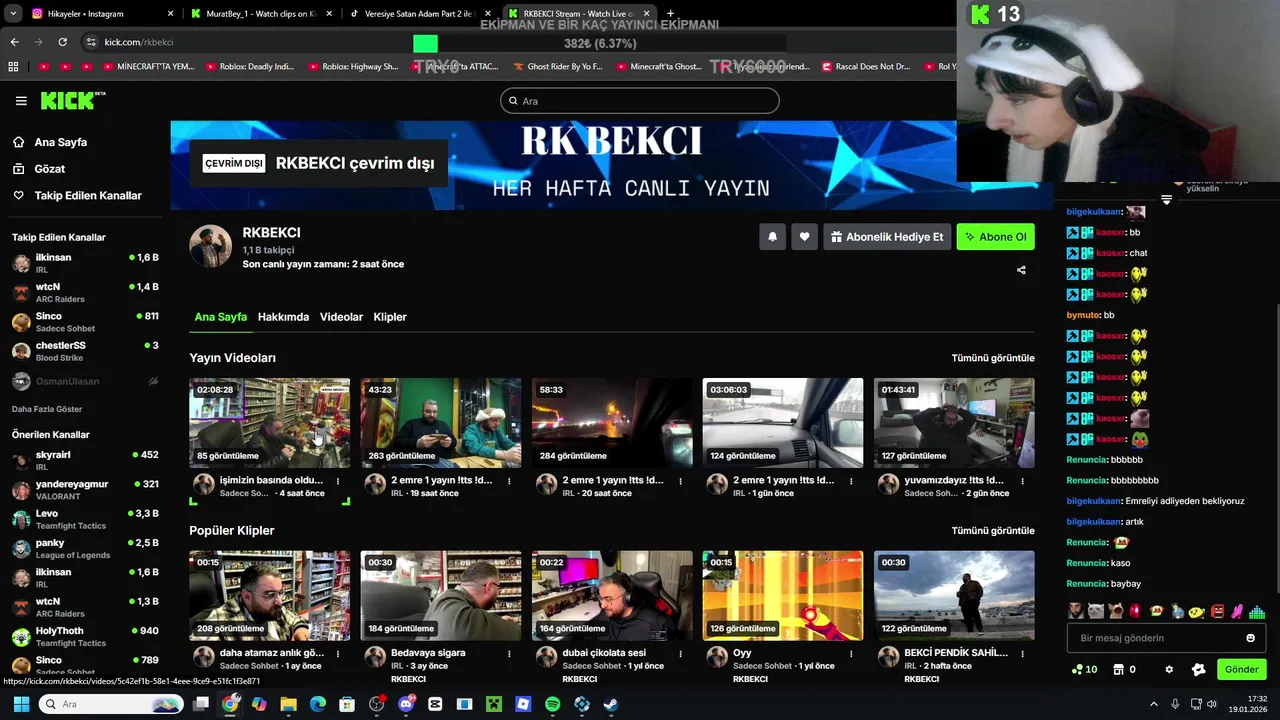Open options menu for the 19 saat önce video
Viewport: 1280px width, 720px height.
(509, 481)
